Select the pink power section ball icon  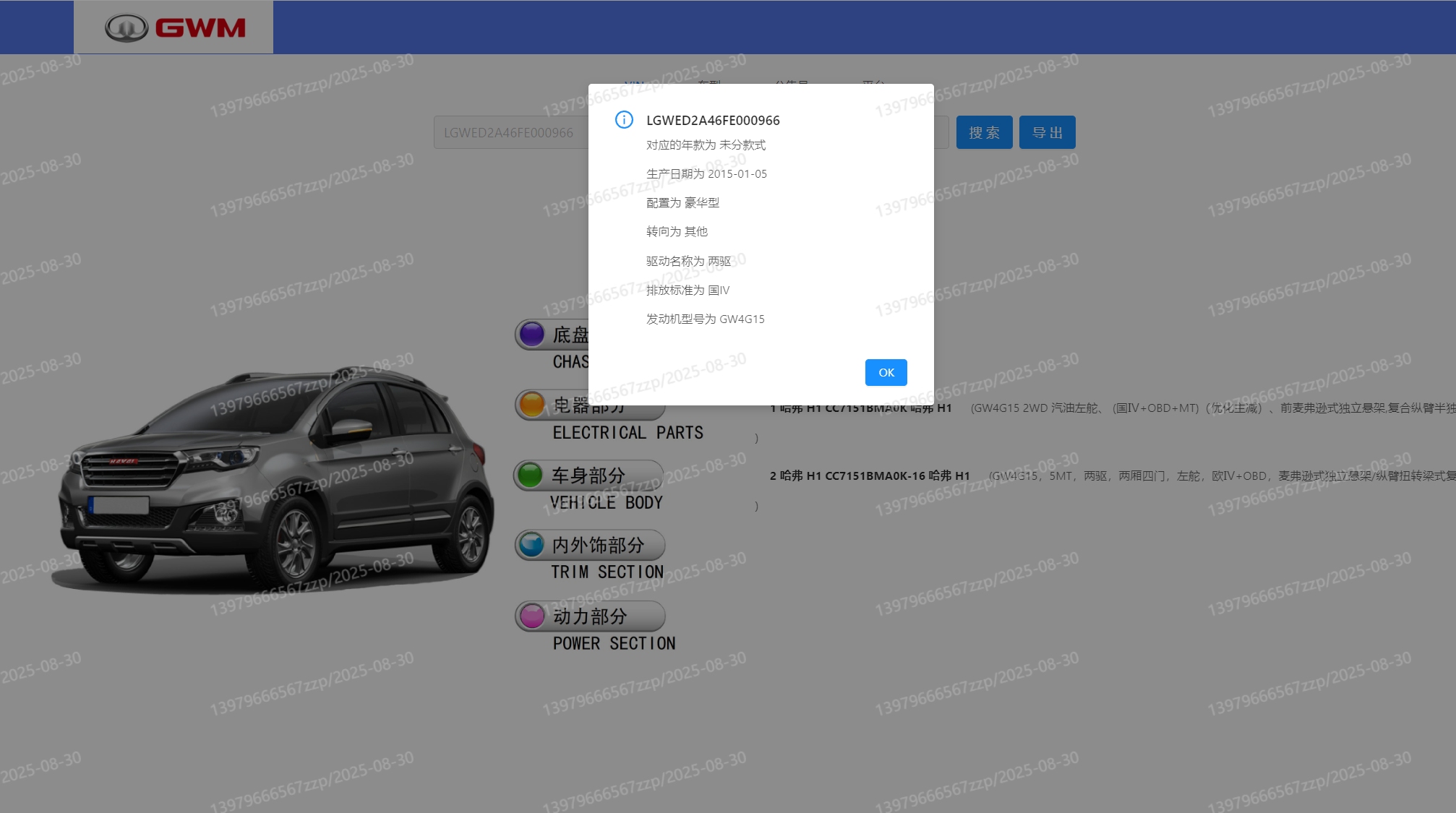[x=532, y=616]
